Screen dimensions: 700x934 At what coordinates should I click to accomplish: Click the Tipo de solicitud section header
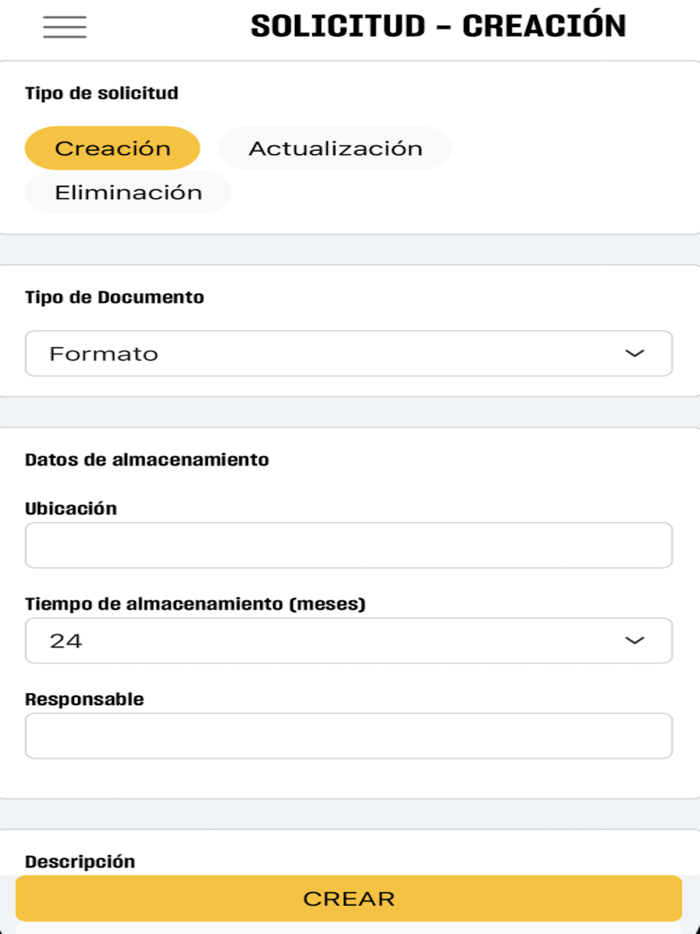100,92
